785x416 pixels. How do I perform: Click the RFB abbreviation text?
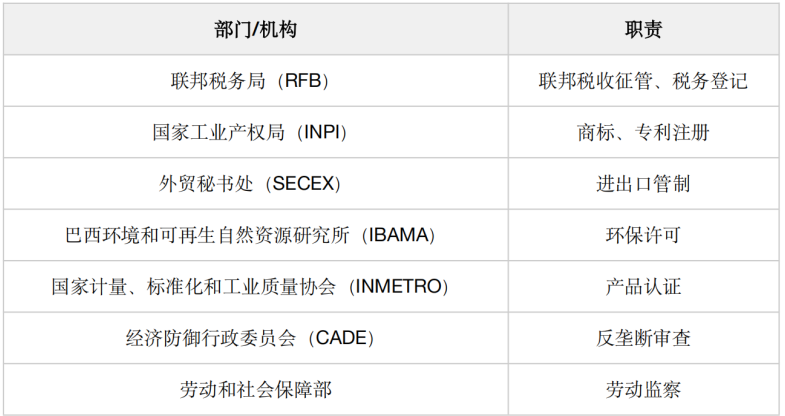303,81
